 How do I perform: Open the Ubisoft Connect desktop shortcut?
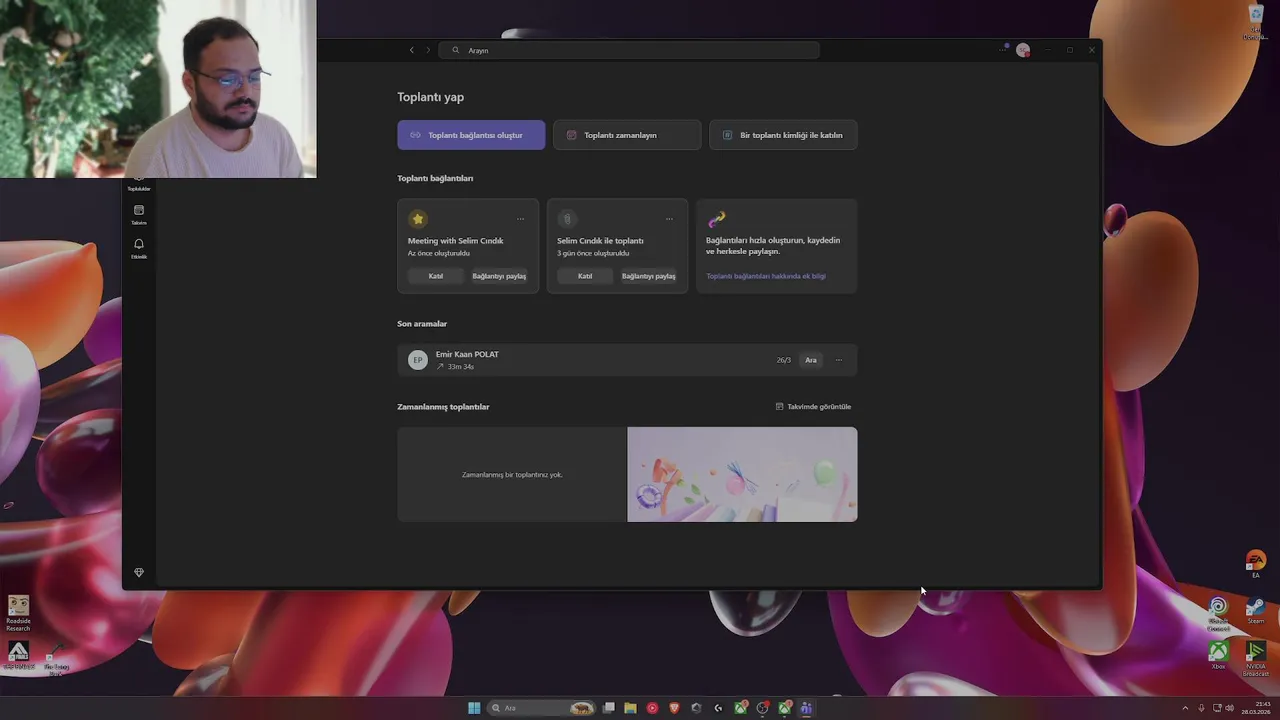[x=1218, y=613]
